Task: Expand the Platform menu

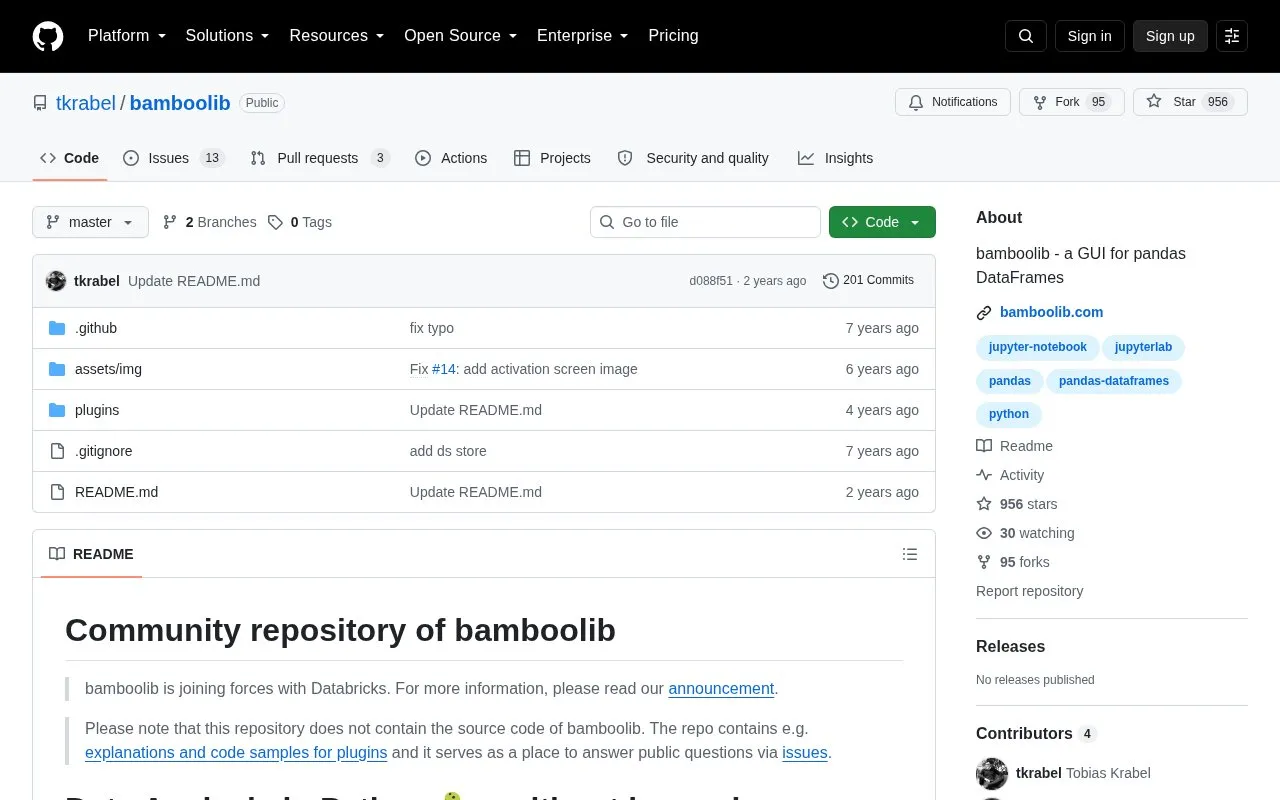Action: (127, 36)
